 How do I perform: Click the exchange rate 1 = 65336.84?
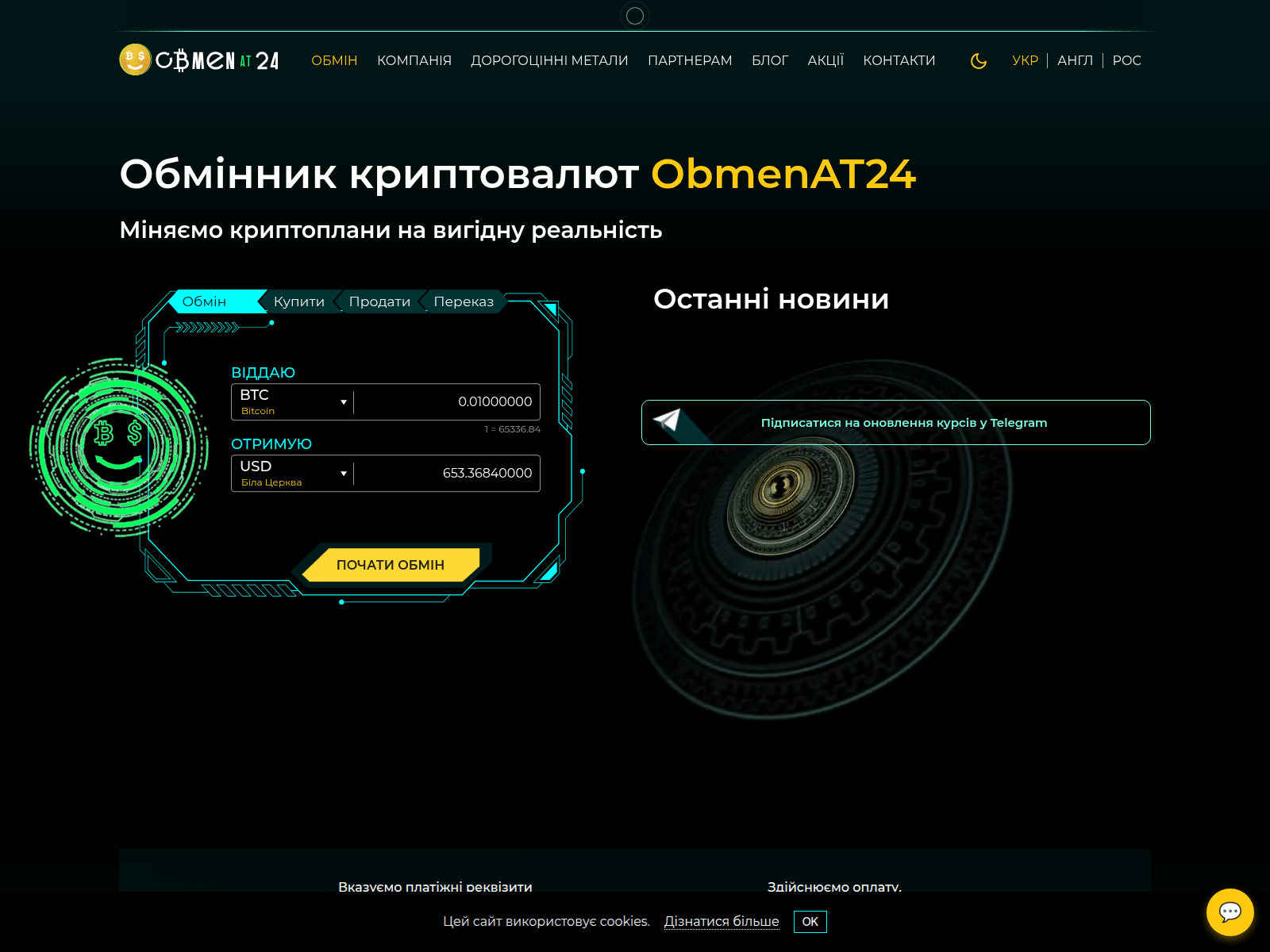pos(512,429)
